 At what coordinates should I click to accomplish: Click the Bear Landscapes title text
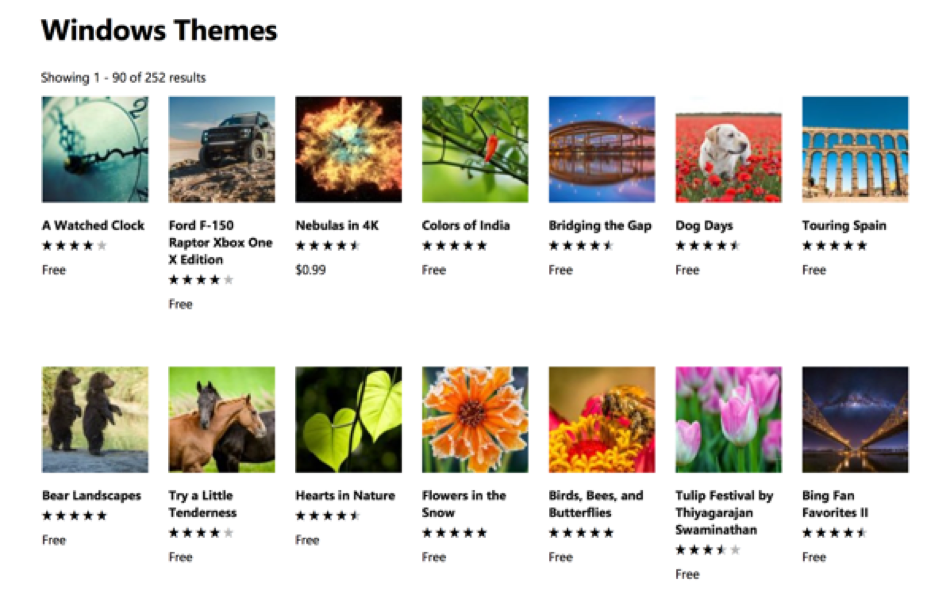point(91,496)
